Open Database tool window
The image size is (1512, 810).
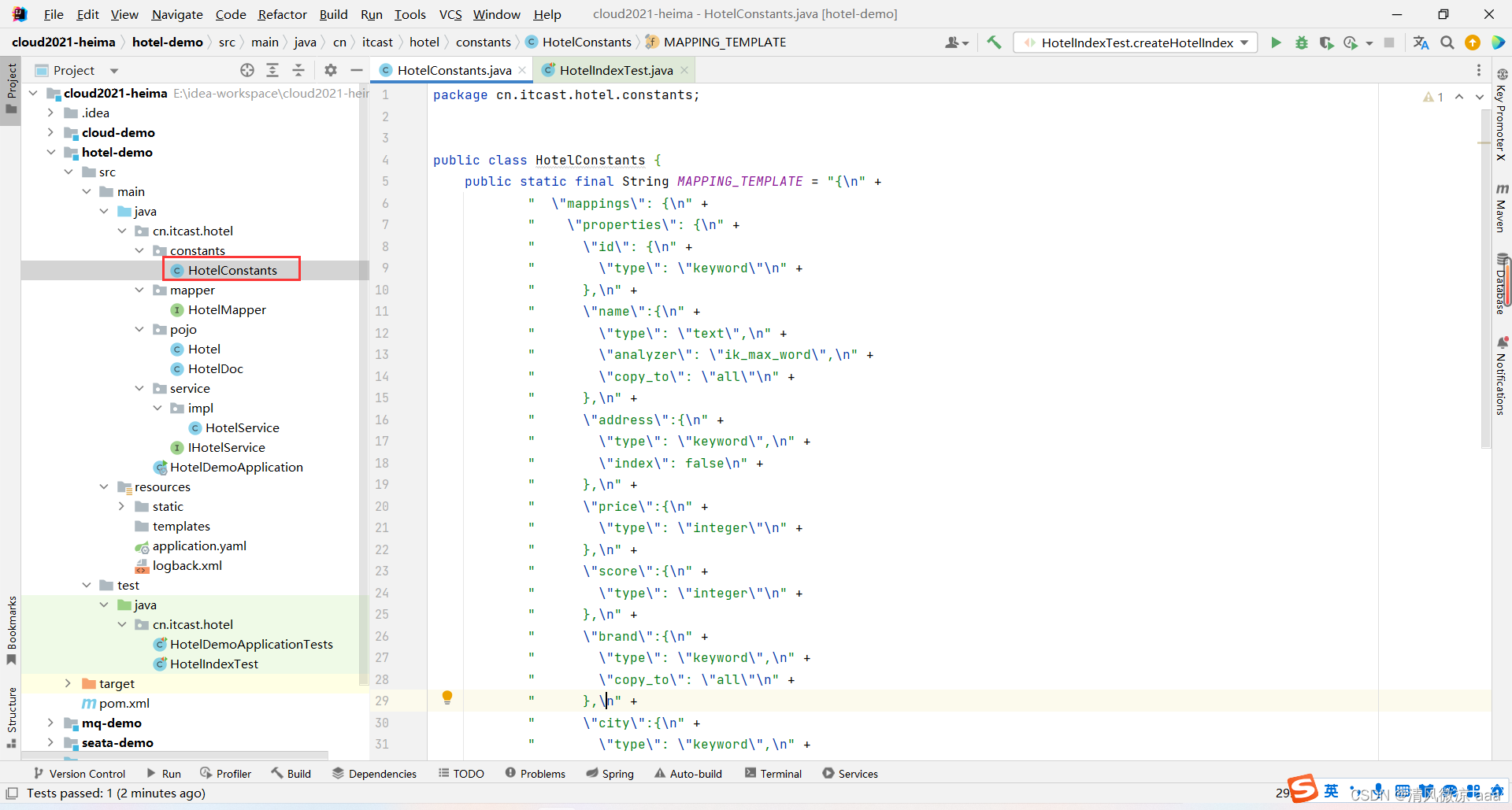pos(1502,283)
